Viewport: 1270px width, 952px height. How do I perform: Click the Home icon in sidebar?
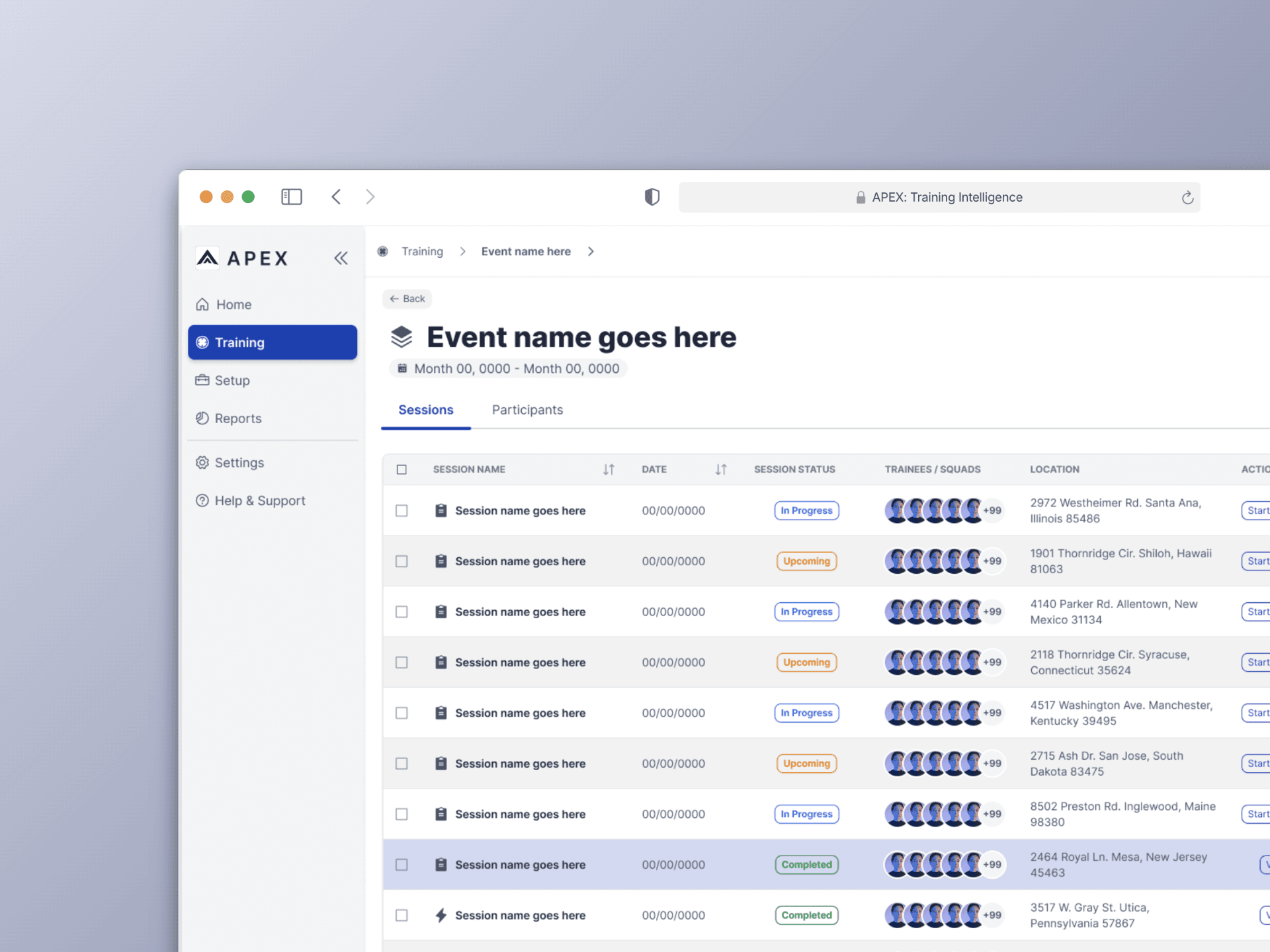coord(202,305)
